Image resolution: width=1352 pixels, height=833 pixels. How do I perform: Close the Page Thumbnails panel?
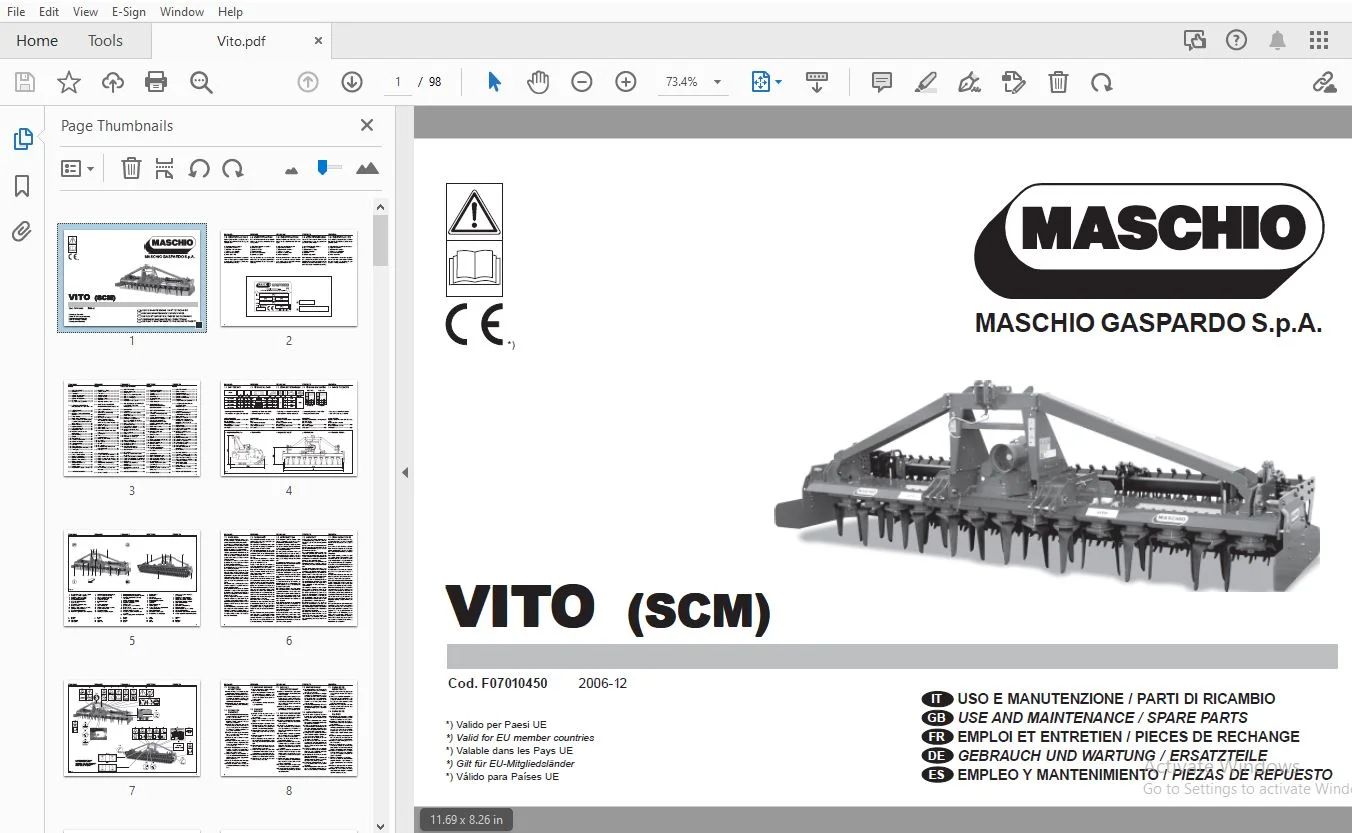click(367, 125)
